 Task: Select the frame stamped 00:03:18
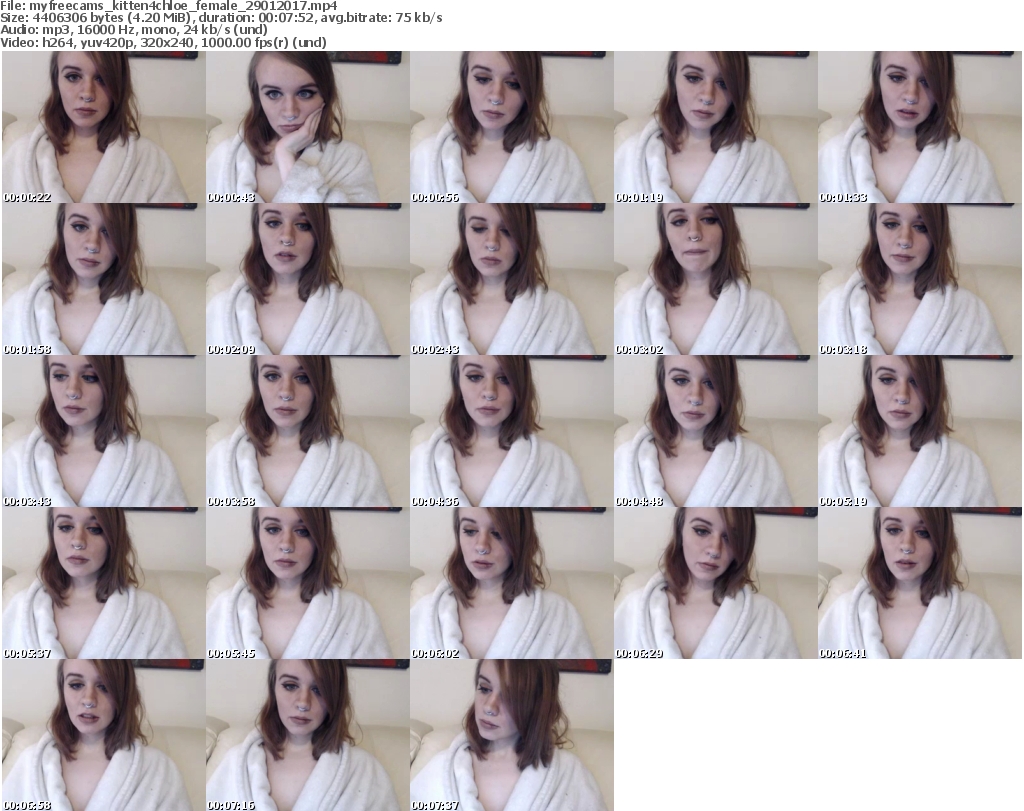click(x=920, y=279)
